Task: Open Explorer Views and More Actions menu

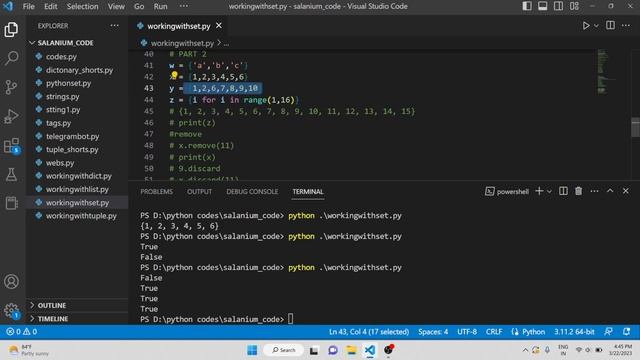Action: click(115, 25)
